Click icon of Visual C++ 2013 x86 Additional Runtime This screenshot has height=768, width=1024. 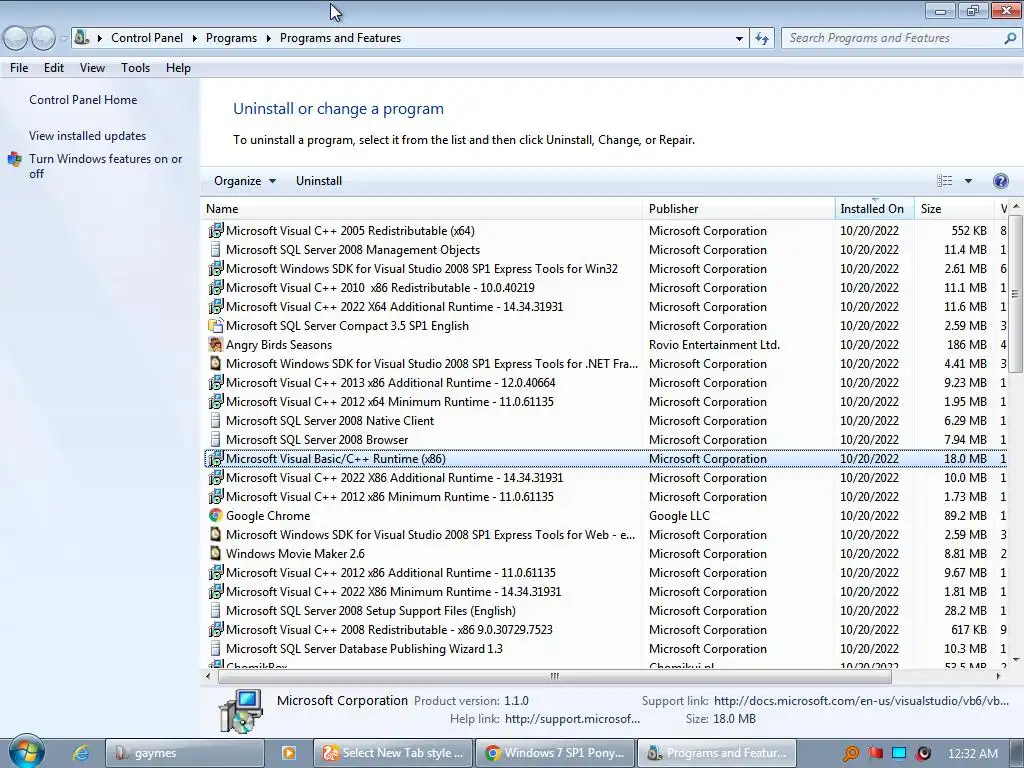216,383
